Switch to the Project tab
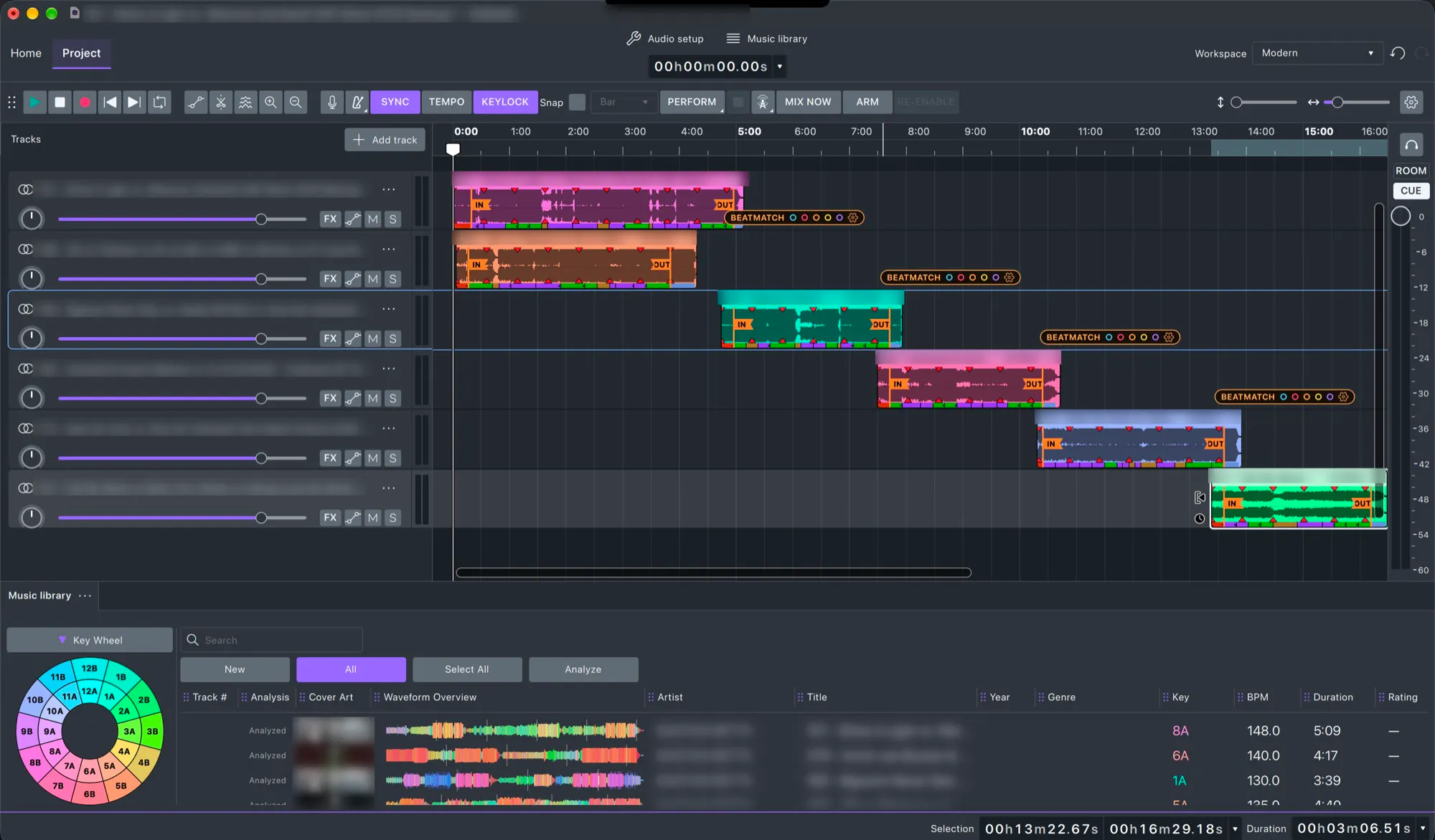1435x840 pixels. [x=81, y=53]
